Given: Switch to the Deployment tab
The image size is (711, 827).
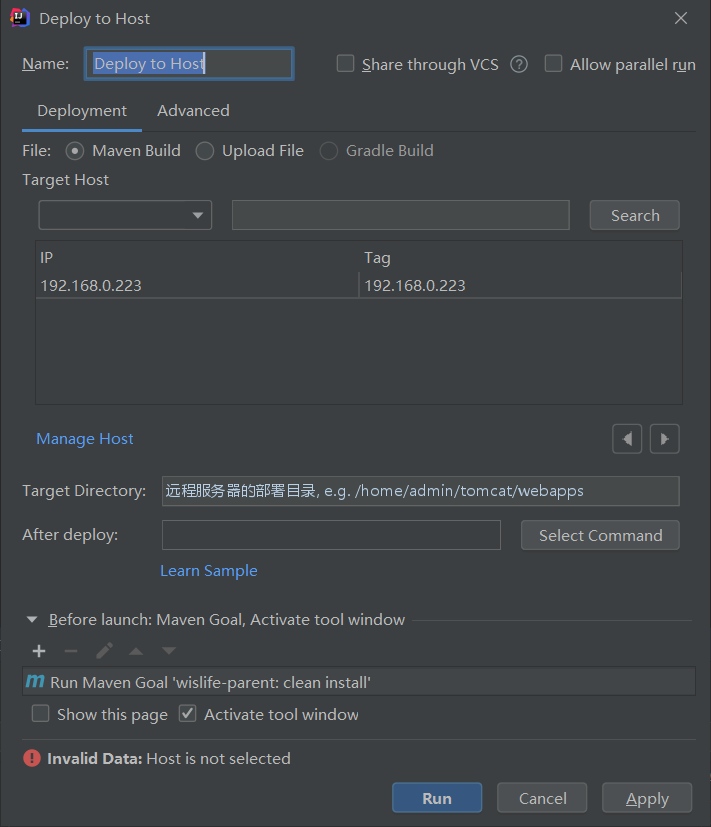Looking at the screenshot, I should pyautogui.click(x=81, y=110).
